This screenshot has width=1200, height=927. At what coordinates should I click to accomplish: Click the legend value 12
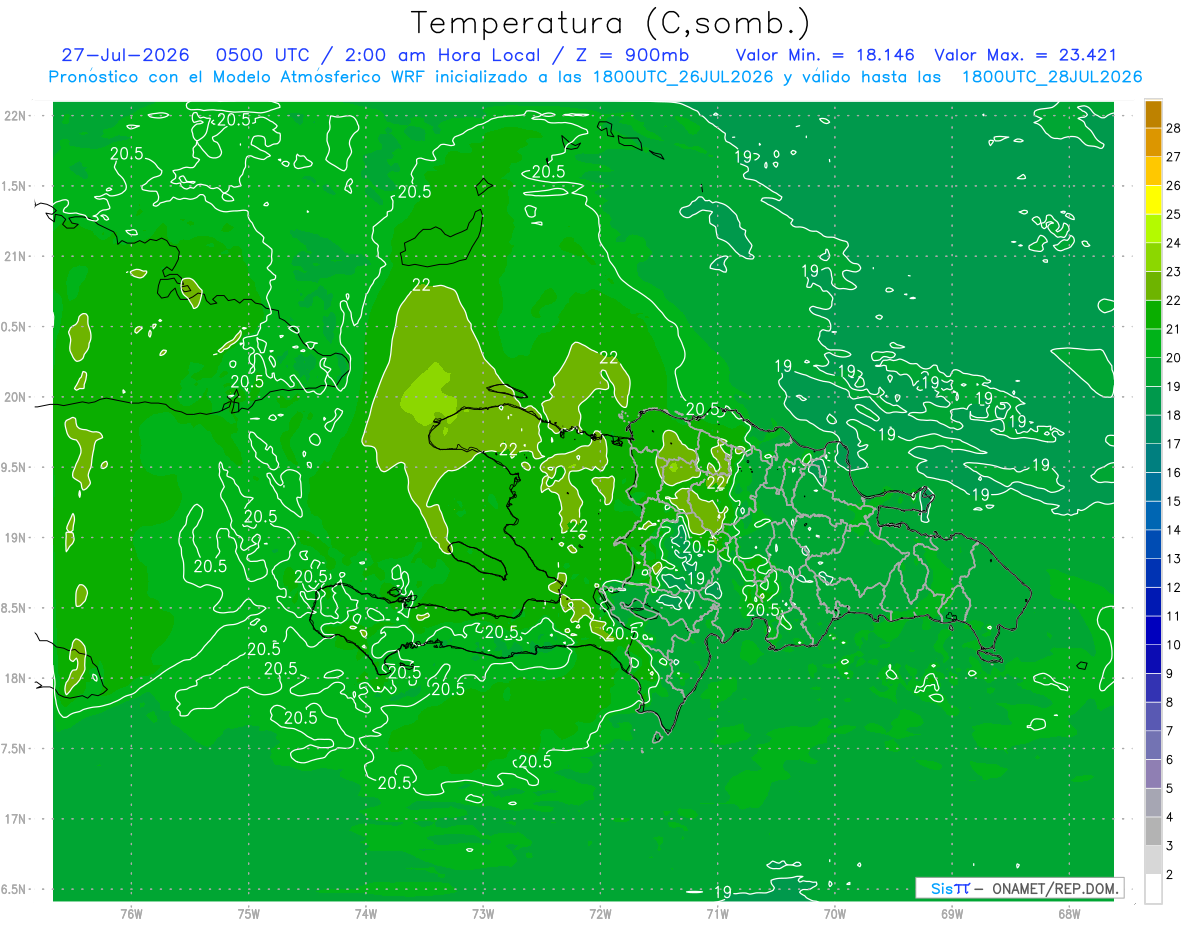point(1174,587)
